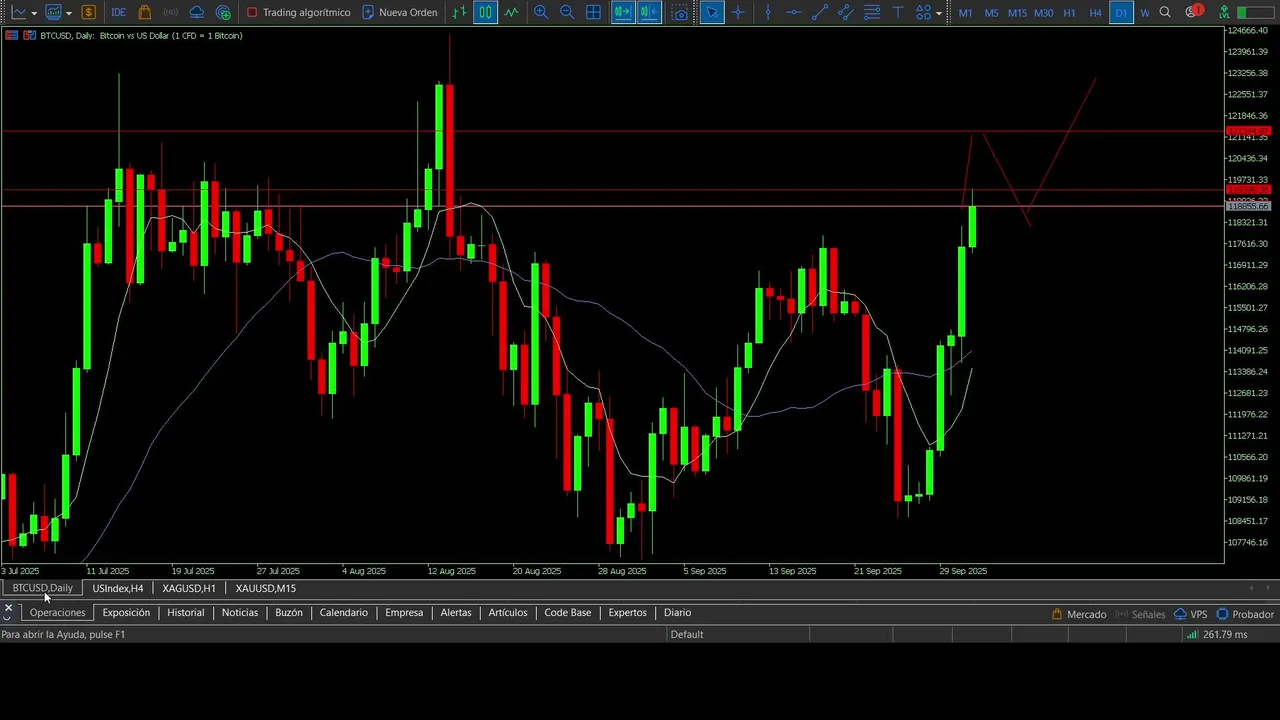
Task: Zoom in on the chart
Action: (541, 12)
